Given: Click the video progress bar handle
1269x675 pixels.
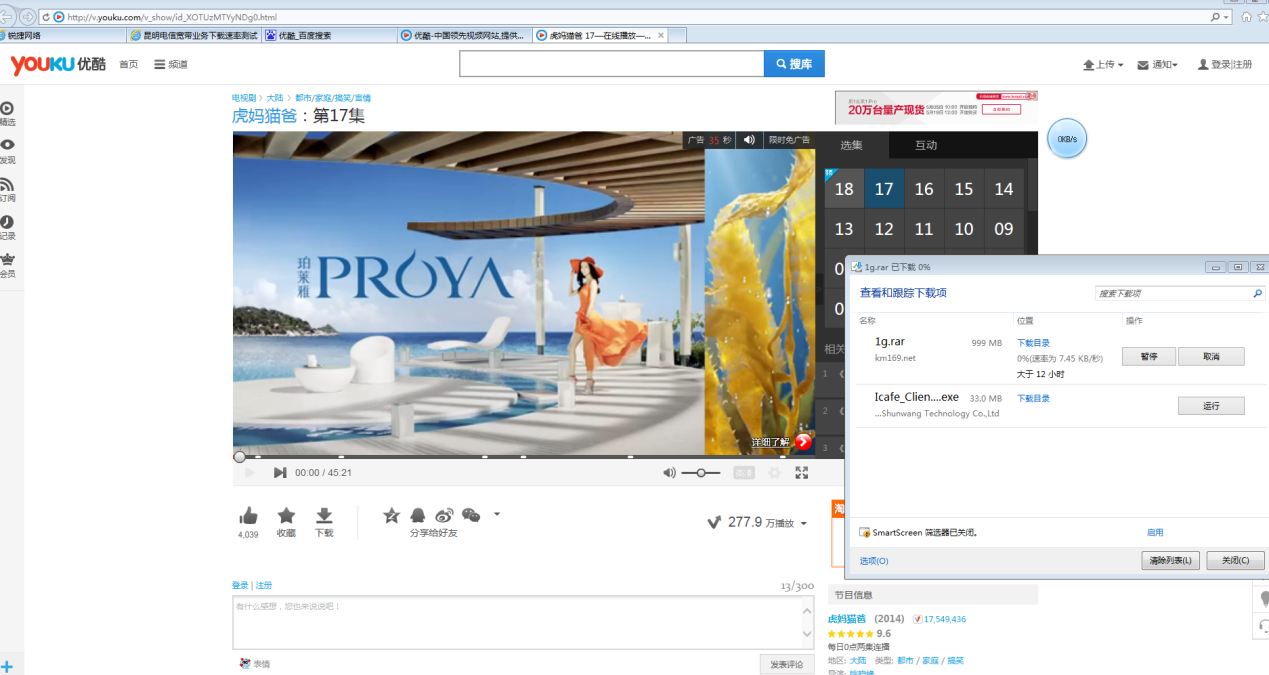Looking at the screenshot, I should tap(239, 457).
